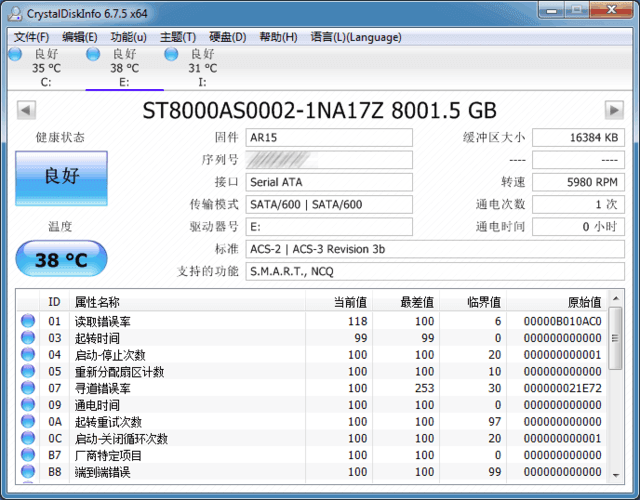The width and height of the screenshot is (640, 500).
Task: Click the drive letter field E:
Action: point(329,227)
